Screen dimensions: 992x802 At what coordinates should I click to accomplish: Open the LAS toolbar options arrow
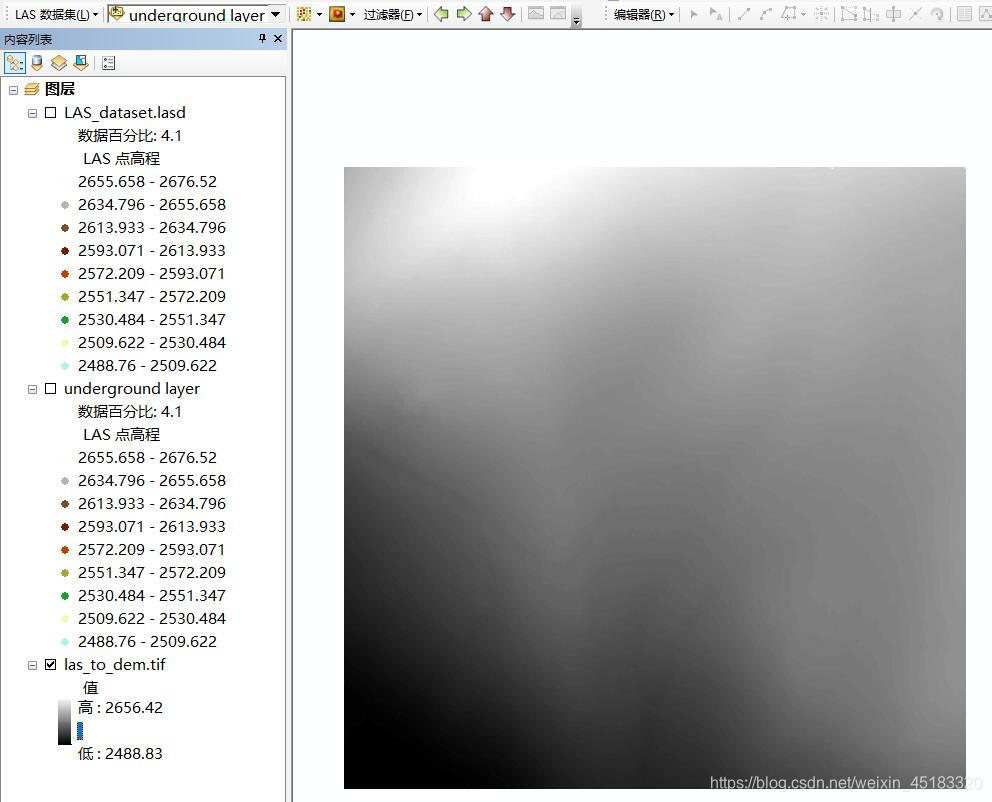pyautogui.click(x=576, y=21)
